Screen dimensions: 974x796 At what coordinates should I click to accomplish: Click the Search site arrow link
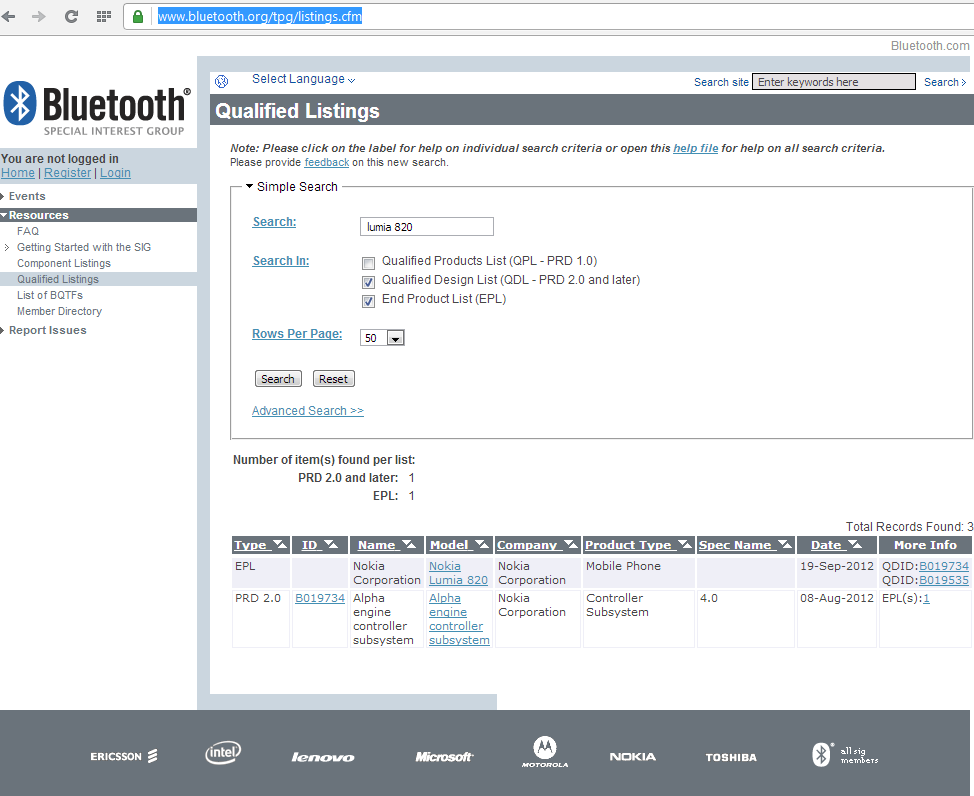tap(945, 82)
